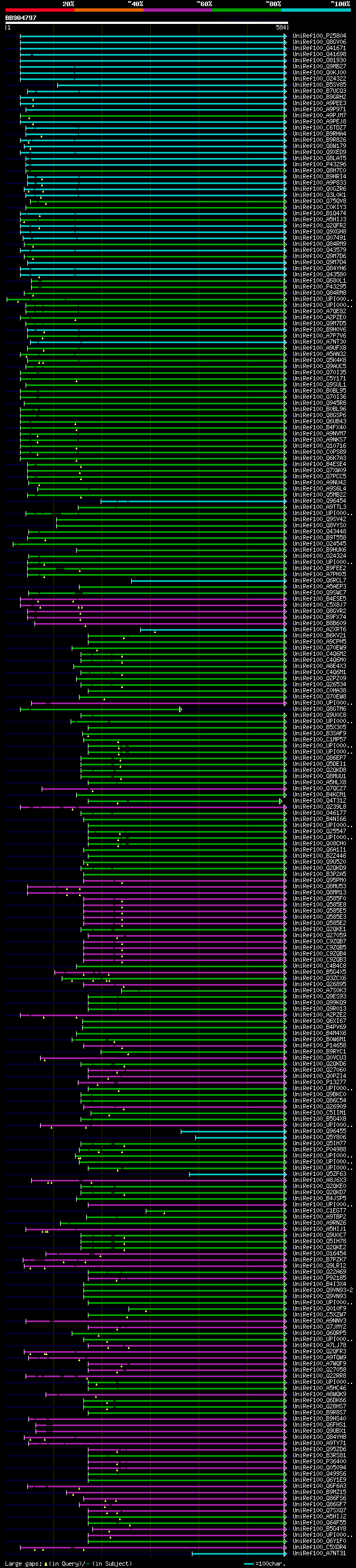Select UniRef100_Q7JMY2 hit

pyautogui.click(x=319, y=1327)
